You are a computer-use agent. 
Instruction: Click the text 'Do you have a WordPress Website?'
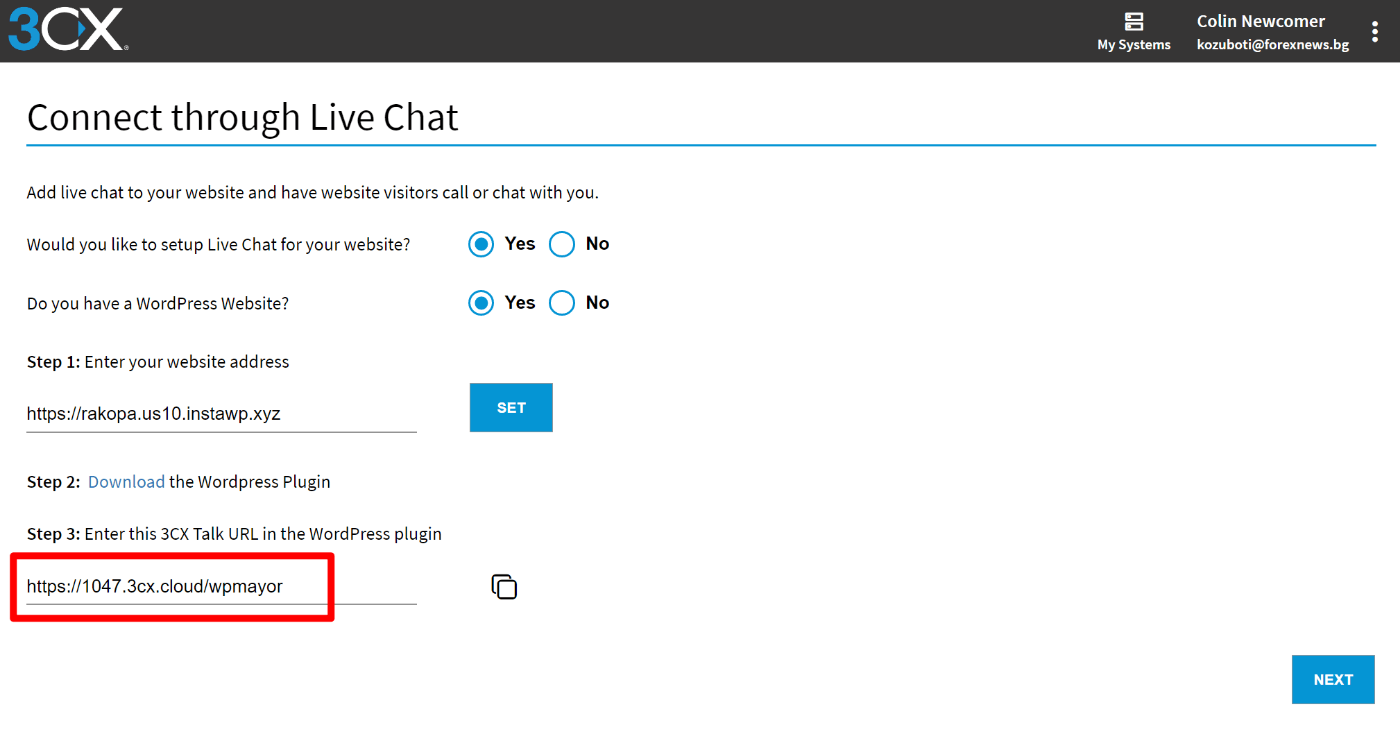tap(158, 303)
